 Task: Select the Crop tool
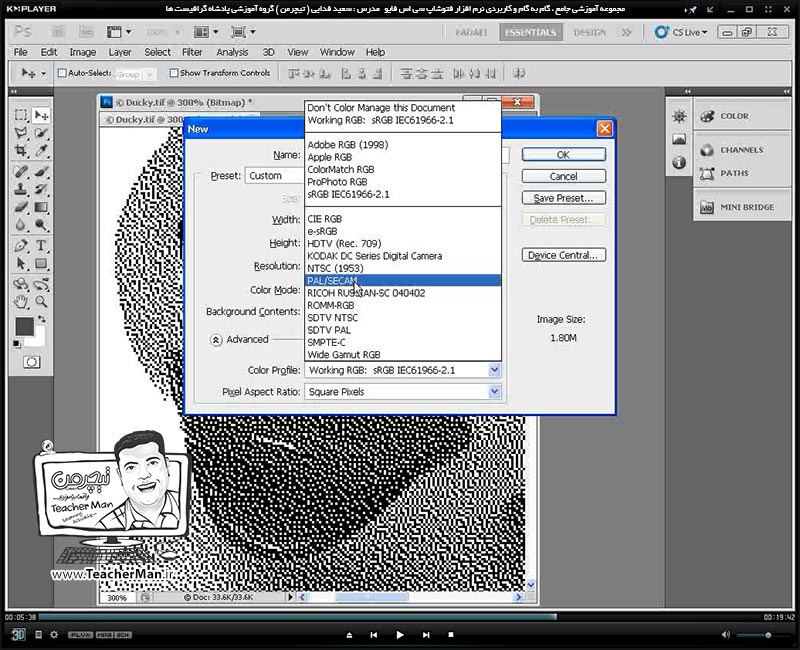click(x=20, y=151)
